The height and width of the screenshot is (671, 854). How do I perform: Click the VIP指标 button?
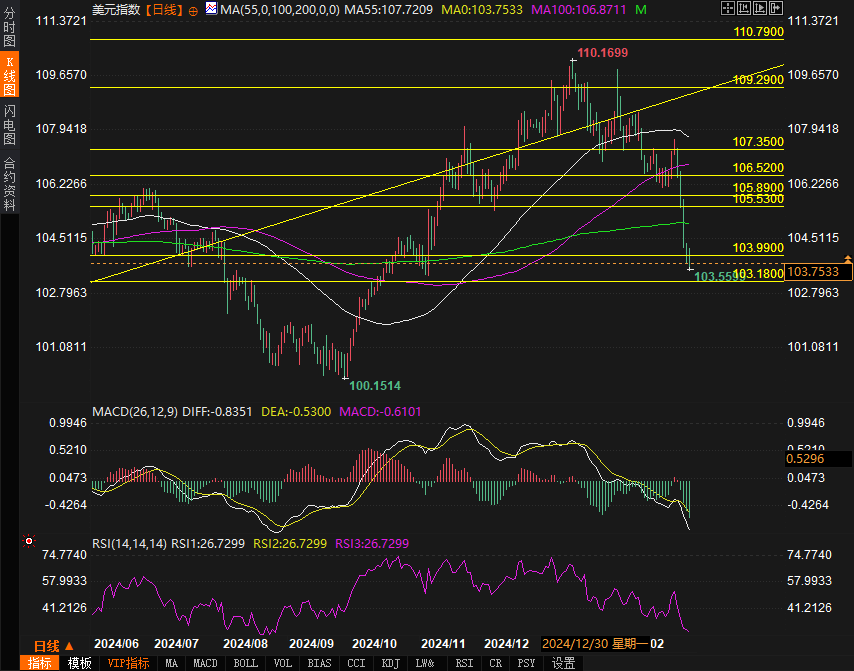(x=128, y=663)
